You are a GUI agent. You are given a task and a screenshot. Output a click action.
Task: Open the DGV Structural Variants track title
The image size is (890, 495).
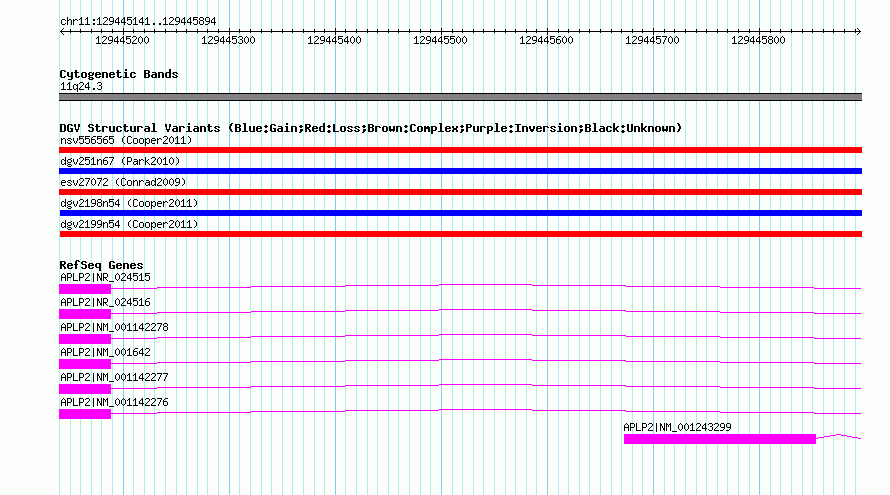(x=371, y=128)
